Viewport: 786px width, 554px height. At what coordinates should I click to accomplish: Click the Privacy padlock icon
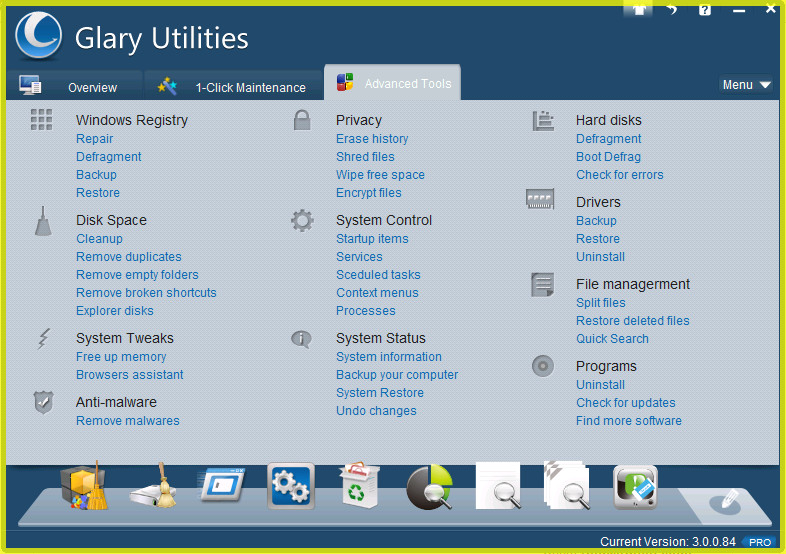[x=302, y=120]
